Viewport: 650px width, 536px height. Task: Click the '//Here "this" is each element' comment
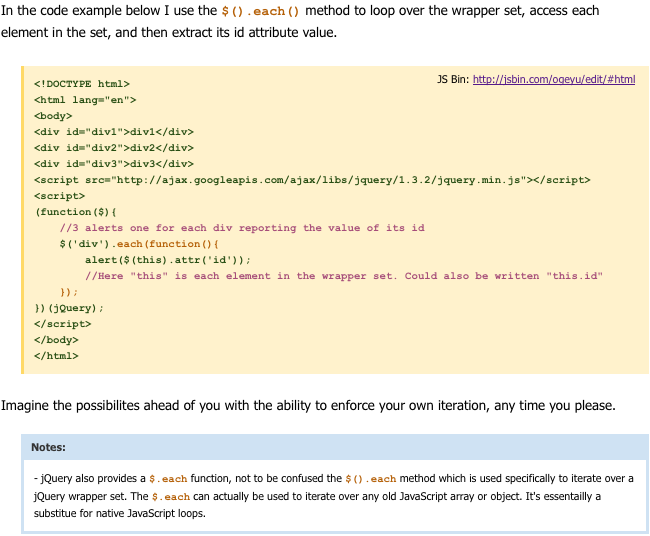(343, 276)
